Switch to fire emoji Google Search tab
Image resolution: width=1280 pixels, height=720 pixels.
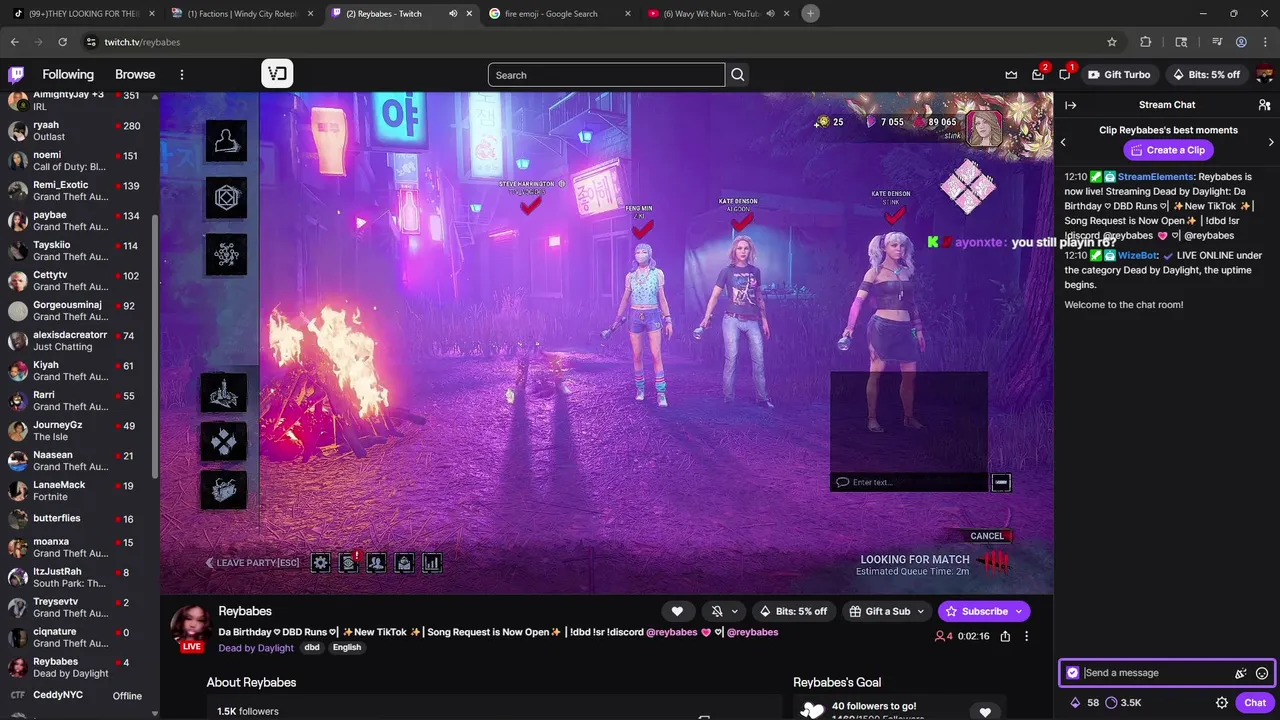point(559,14)
